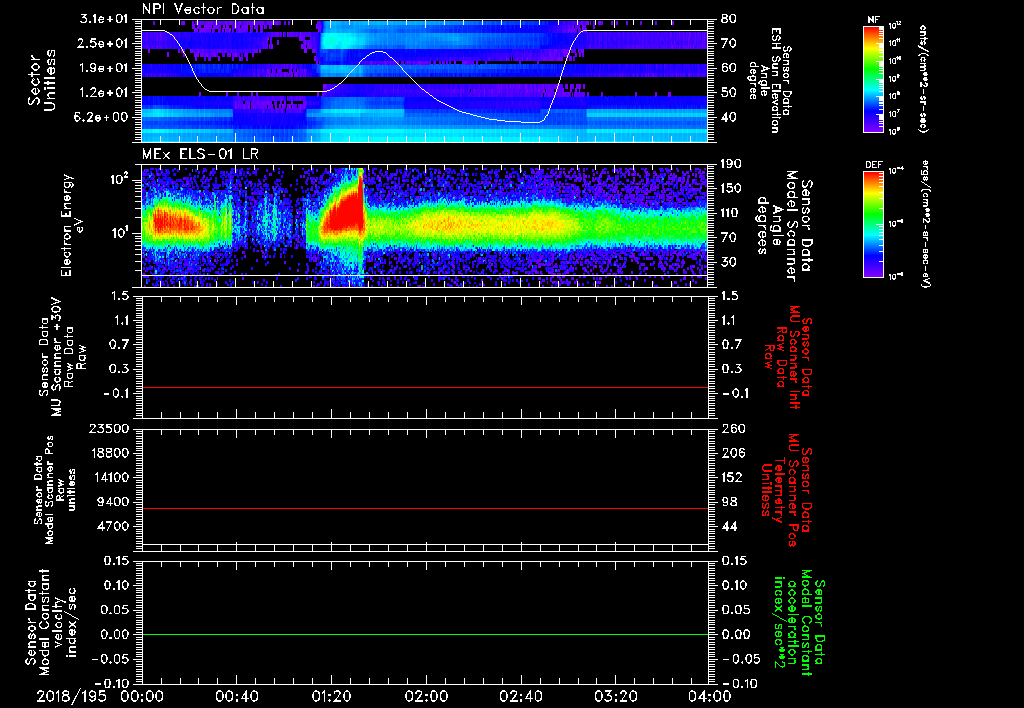Click the "2.5e+01" sector tick label

tap(104, 43)
